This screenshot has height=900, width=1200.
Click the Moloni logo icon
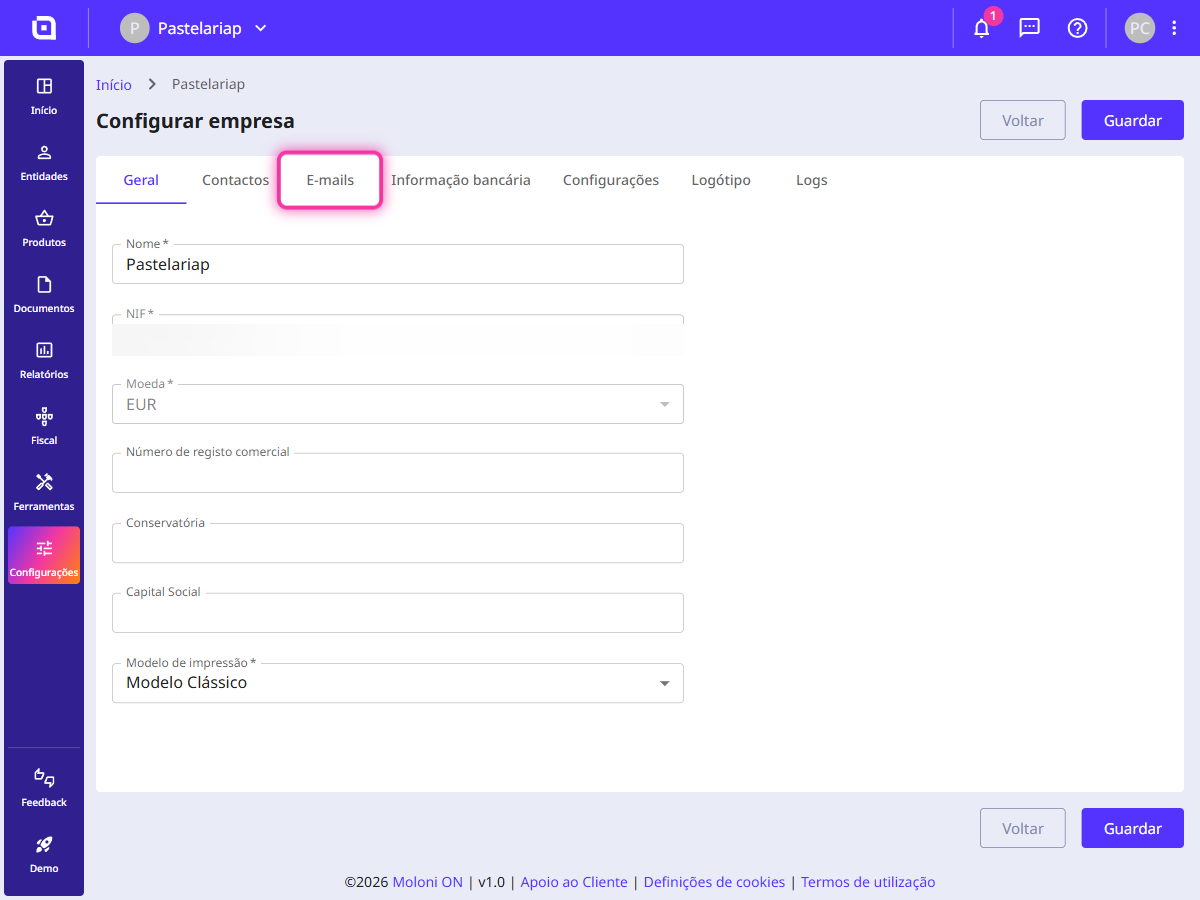pos(44,28)
